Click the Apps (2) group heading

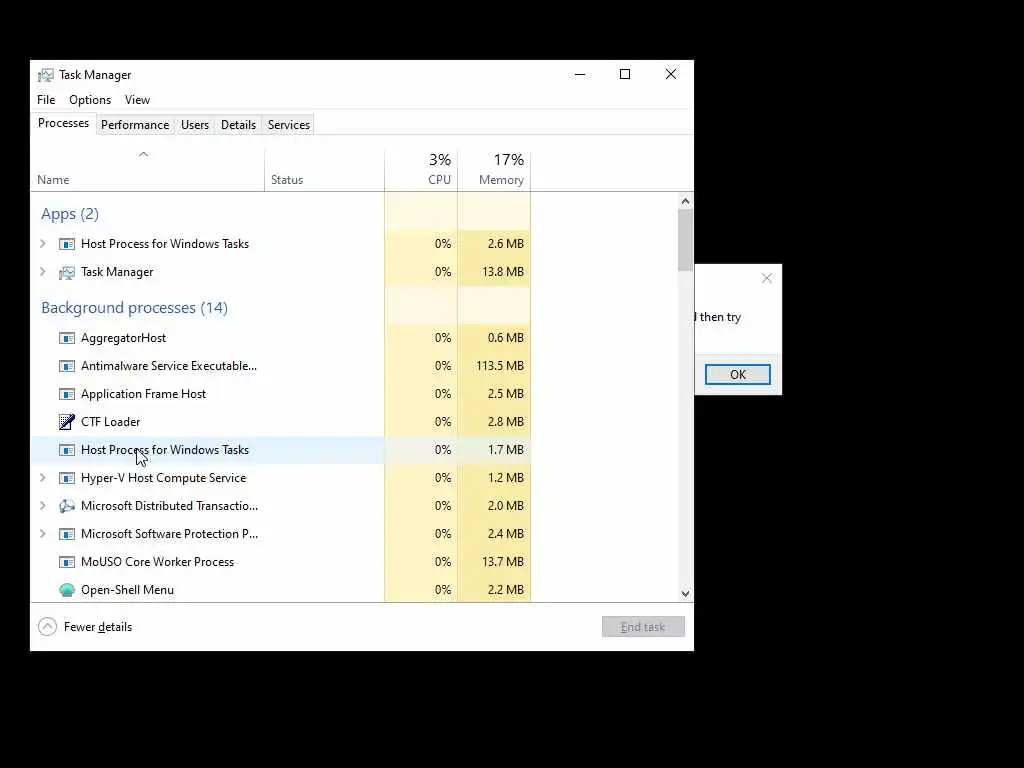pos(70,214)
